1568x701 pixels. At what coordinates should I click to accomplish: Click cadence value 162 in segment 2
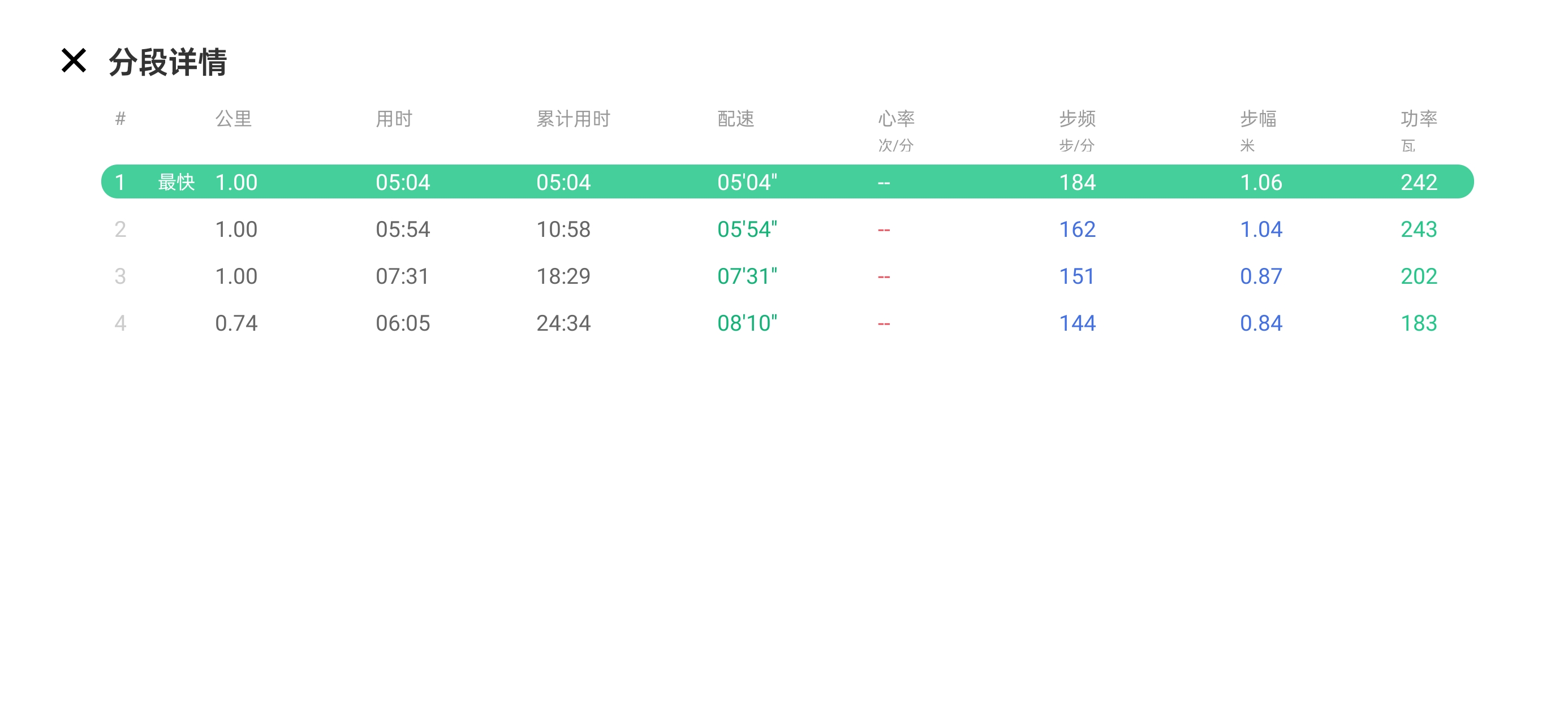coord(1077,230)
